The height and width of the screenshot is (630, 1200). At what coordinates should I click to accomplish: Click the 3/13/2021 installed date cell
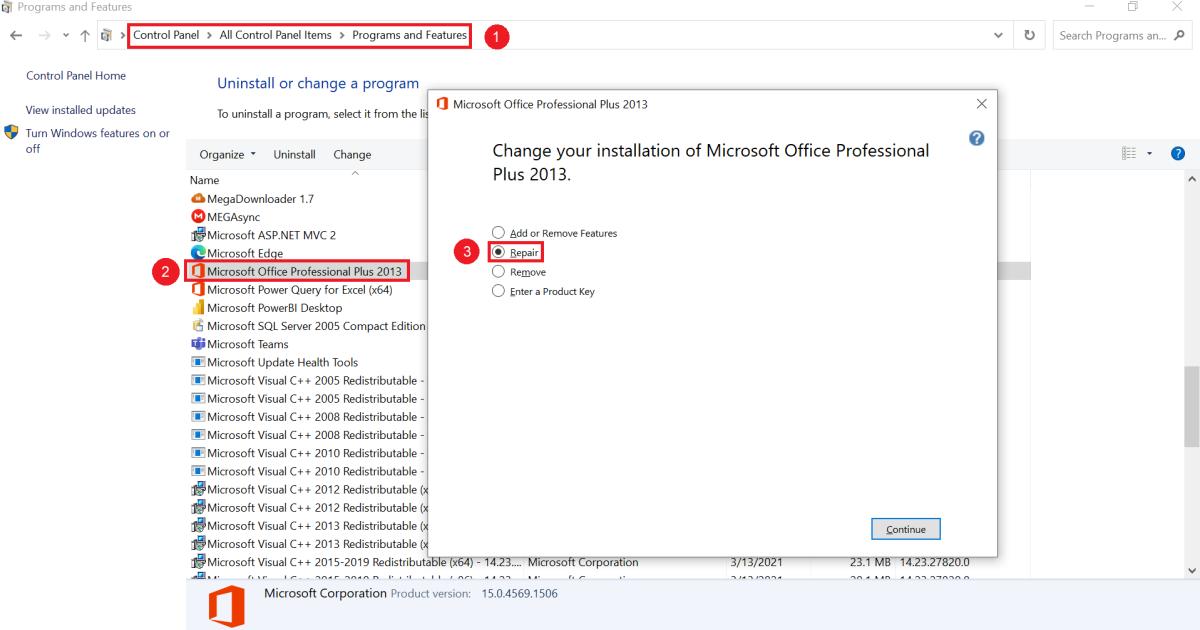tap(758, 562)
